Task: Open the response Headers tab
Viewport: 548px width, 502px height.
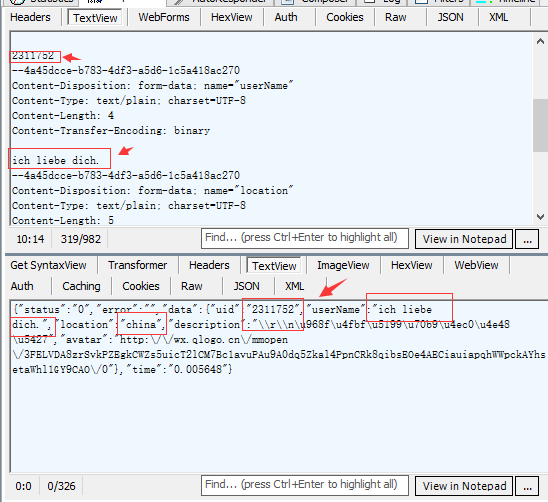Action: (x=209, y=265)
